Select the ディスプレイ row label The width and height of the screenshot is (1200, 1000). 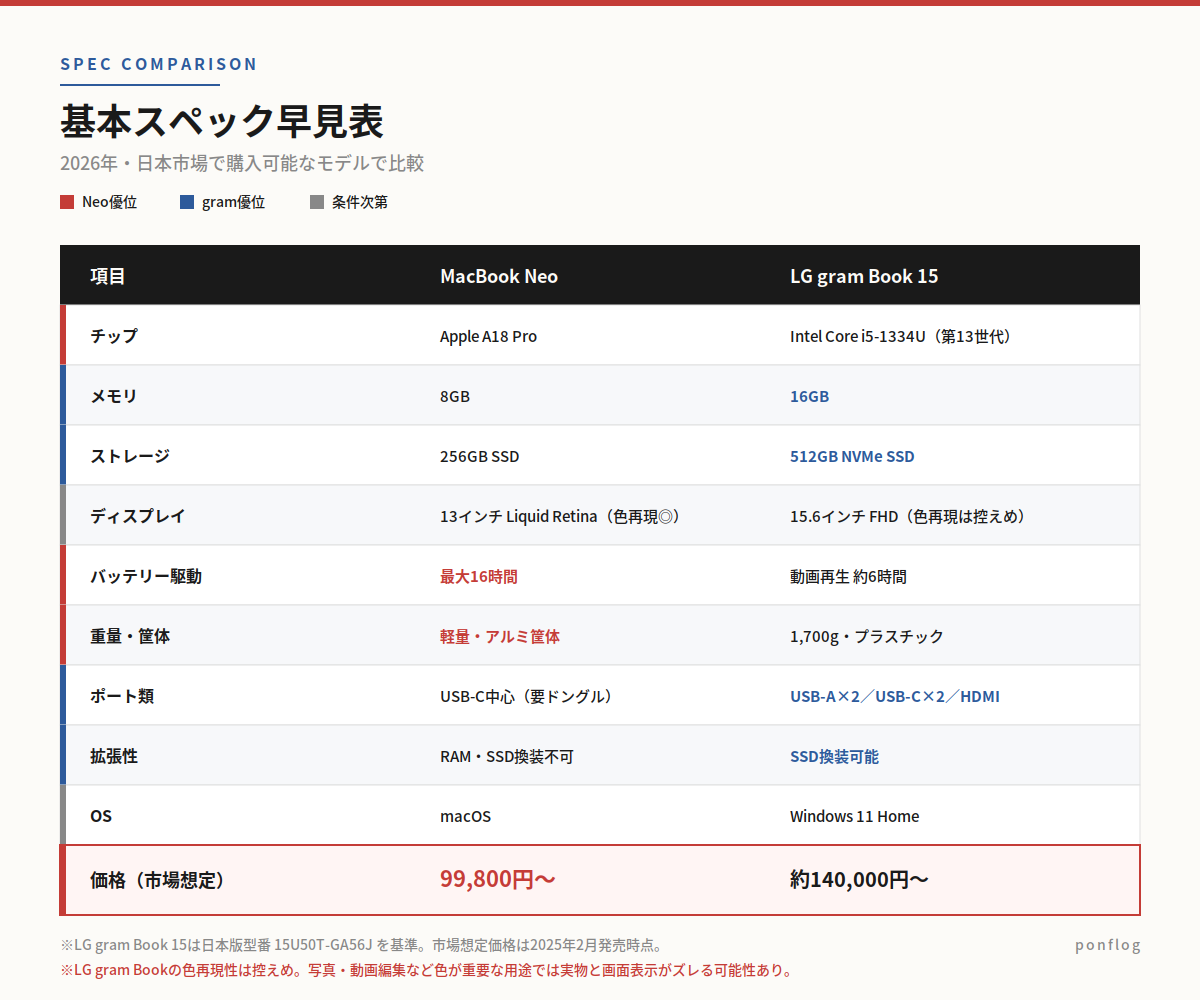point(138,516)
